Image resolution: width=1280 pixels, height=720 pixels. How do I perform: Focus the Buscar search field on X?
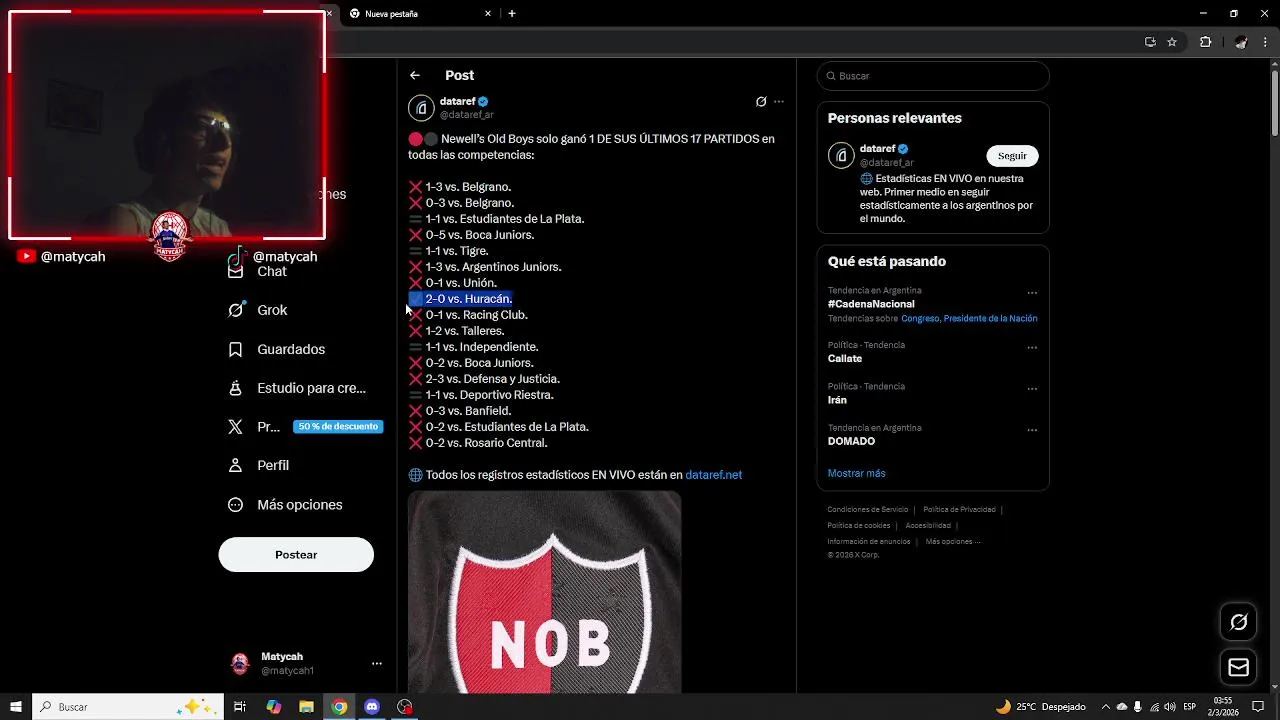[x=933, y=76]
